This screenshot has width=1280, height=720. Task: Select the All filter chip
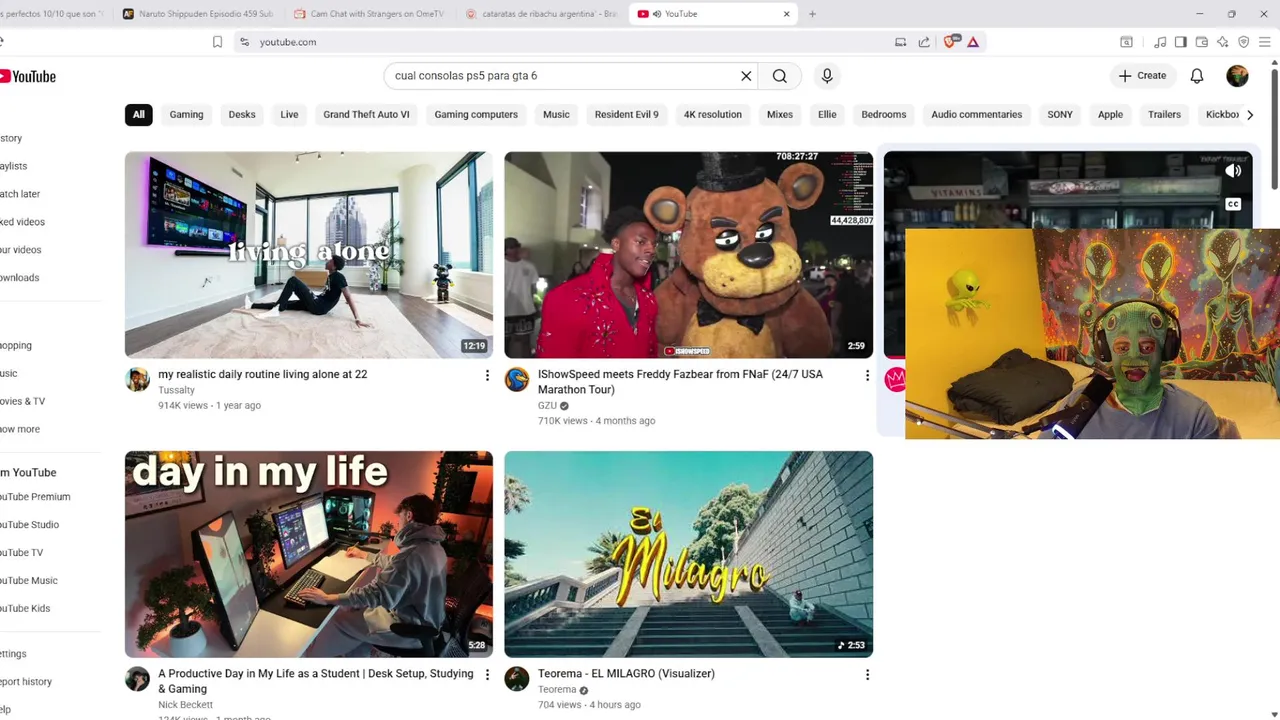pos(139,115)
